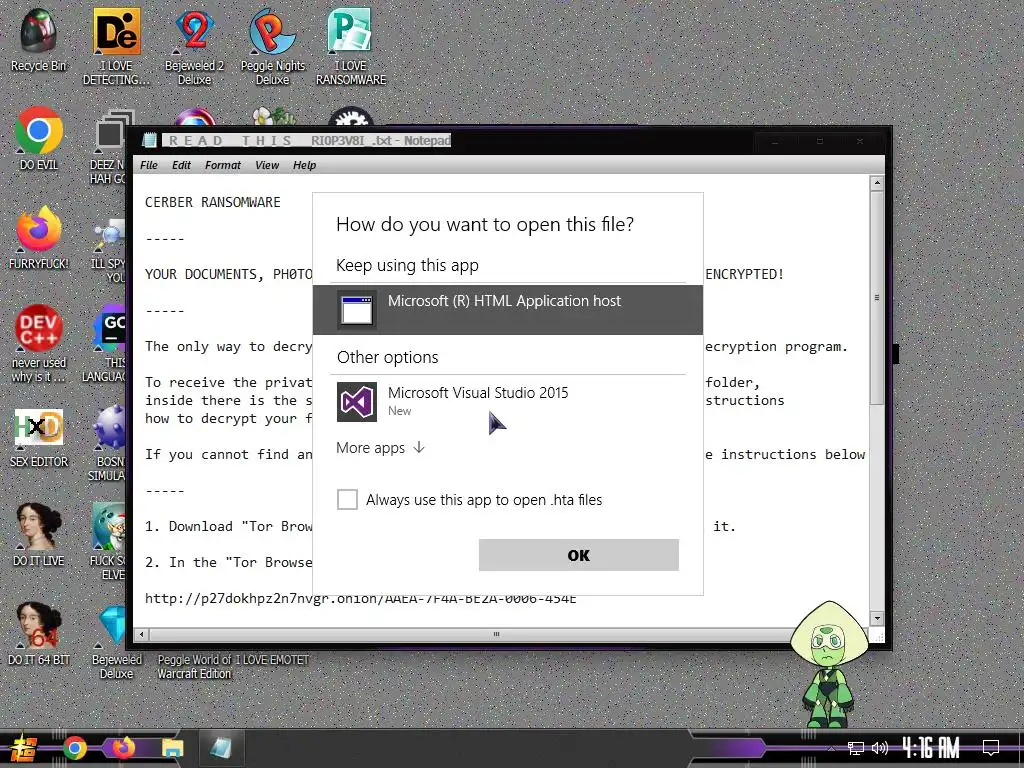
Task: Open the I LOVE RANSOMWARE Publisher shortcut
Action: pyautogui.click(x=351, y=46)
